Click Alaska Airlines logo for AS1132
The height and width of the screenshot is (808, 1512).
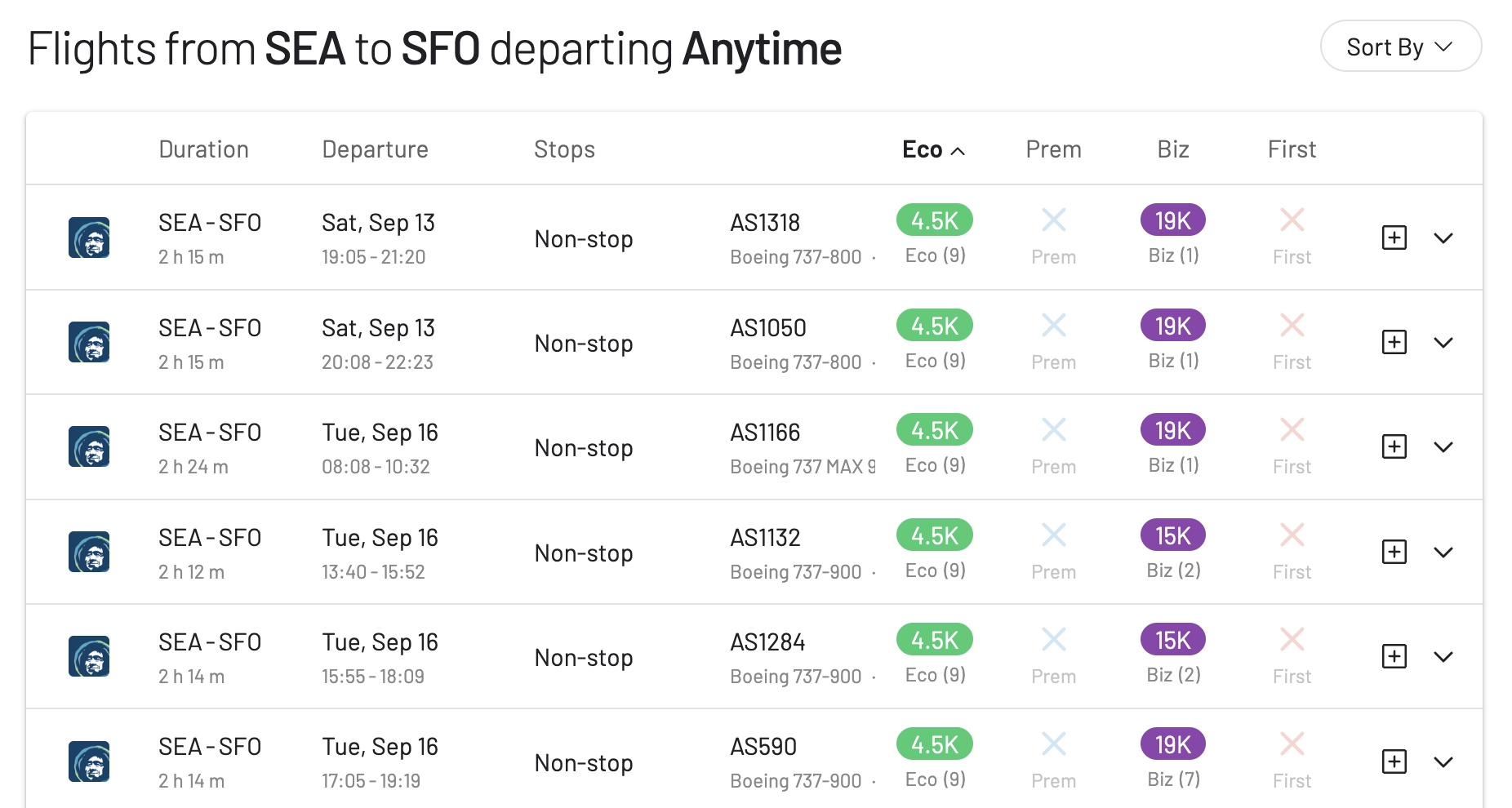[x=89, y=552]
